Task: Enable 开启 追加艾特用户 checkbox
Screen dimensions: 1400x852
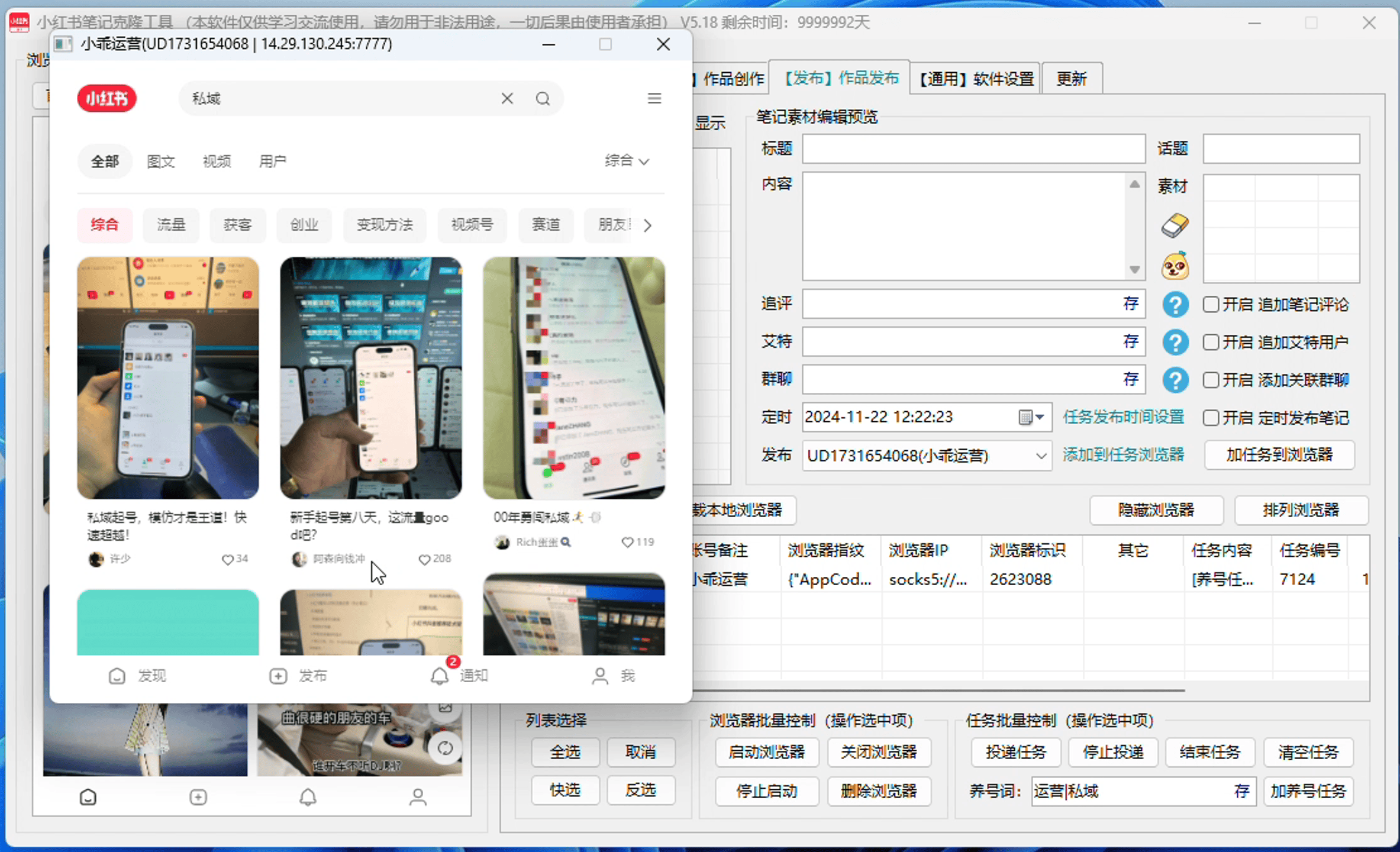Action: pyautogui.click(x=1211, y=343)
